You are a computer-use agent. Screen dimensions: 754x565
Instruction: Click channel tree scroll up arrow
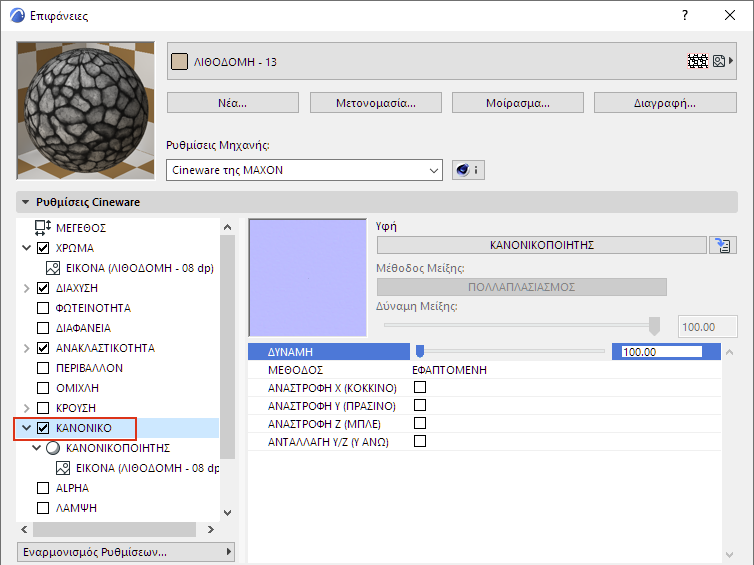(227, 227)
